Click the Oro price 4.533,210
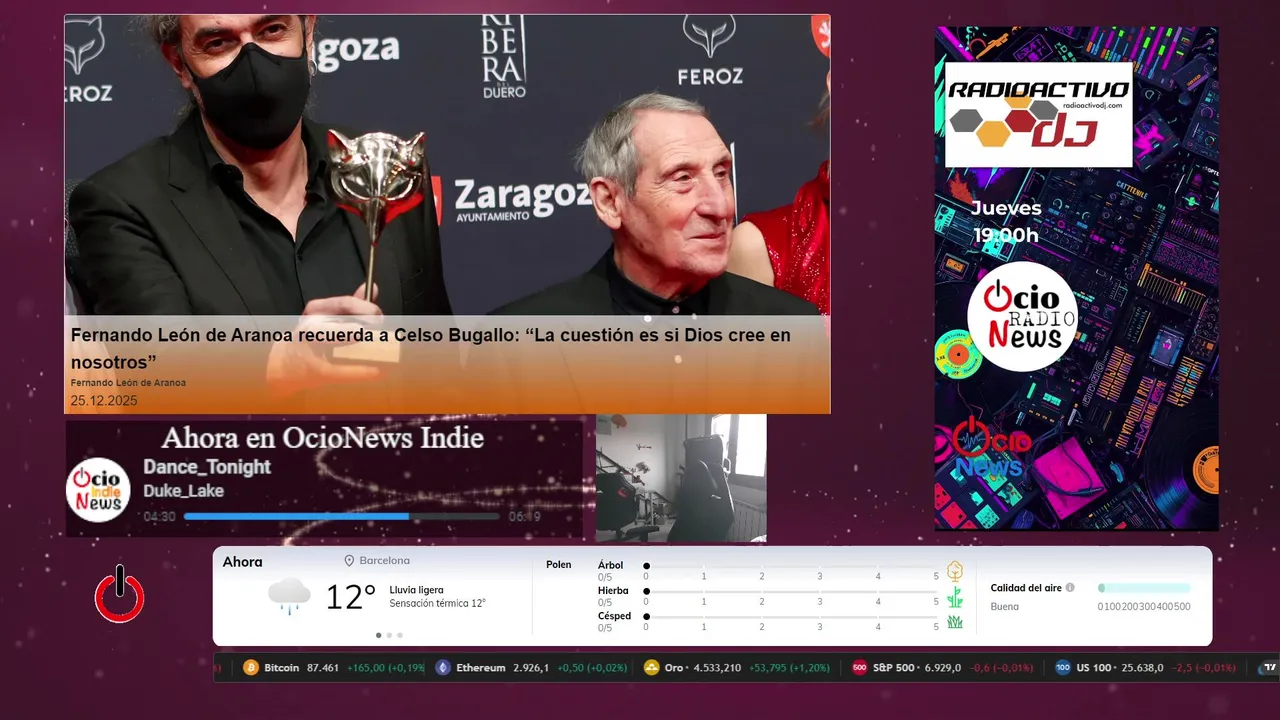This screenshot has height=720, width=1280. pyautogui.click(x=715, y=668)
